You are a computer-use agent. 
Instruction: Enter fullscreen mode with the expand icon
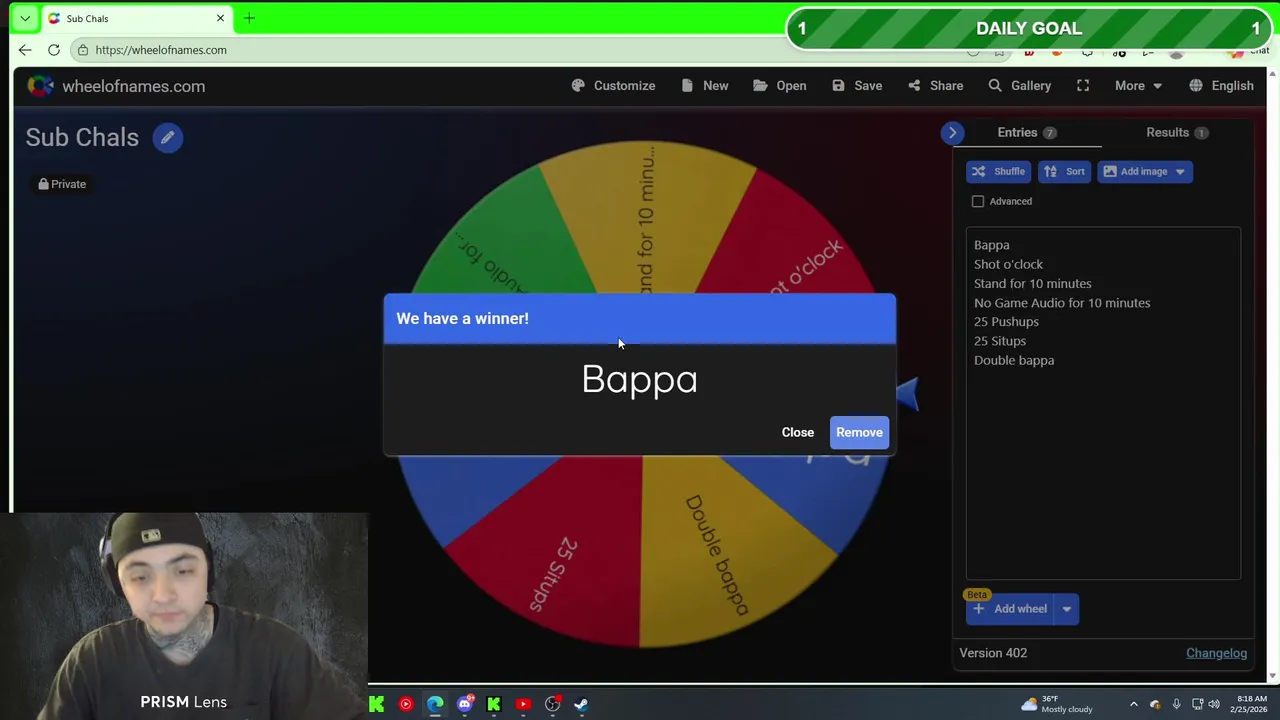[1083, 86]
